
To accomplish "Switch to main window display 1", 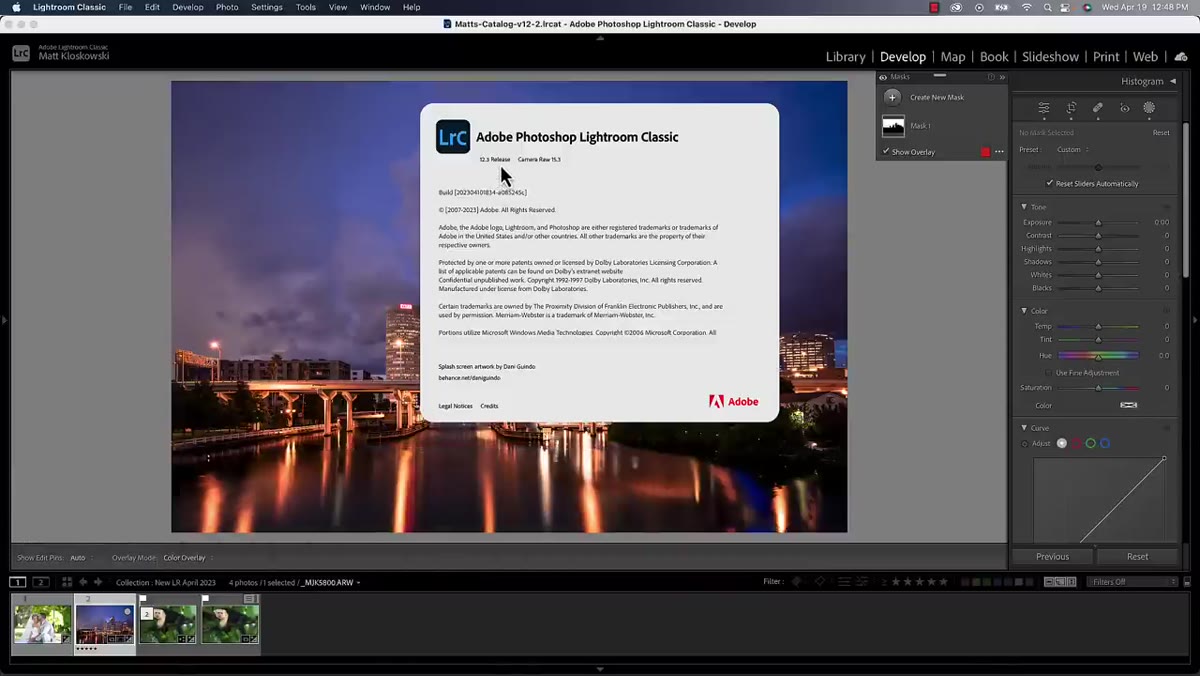I will coord(18,582).
